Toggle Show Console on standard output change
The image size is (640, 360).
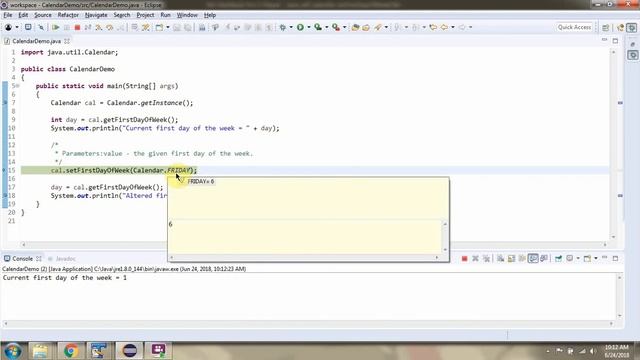click(533, 258)
